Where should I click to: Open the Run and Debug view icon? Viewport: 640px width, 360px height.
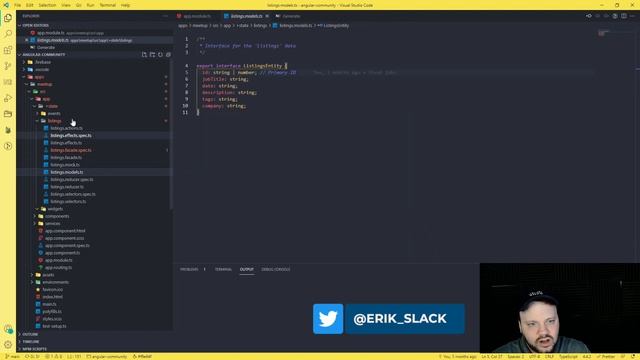point(8,98)
